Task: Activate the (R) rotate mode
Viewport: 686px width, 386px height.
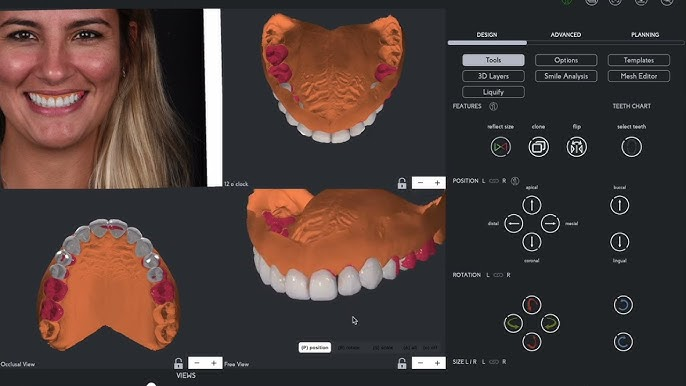Action: 349,347
